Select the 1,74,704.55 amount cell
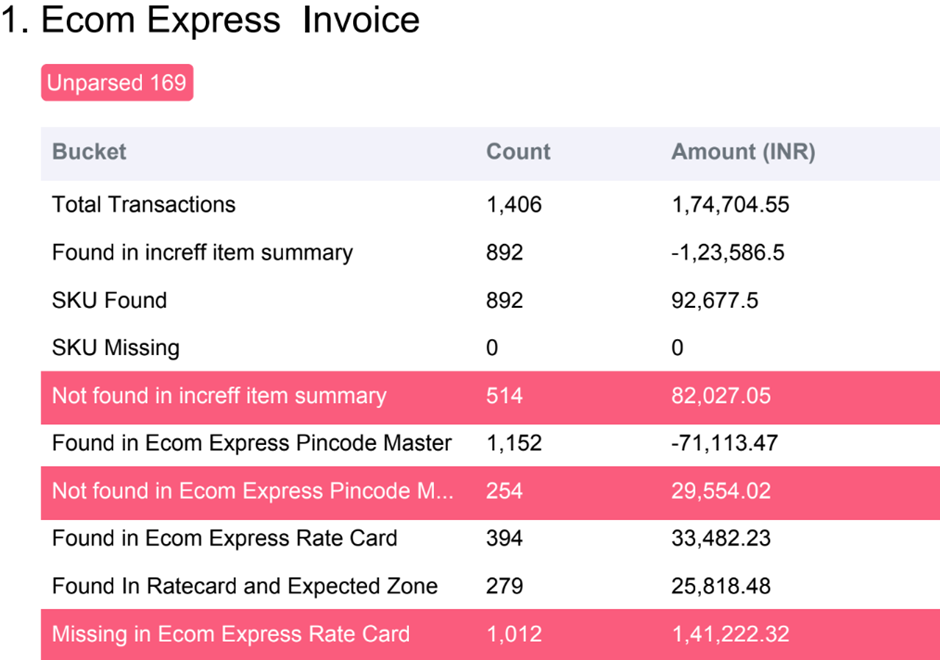This screenshot has width=940, height=660. [730, 205]
